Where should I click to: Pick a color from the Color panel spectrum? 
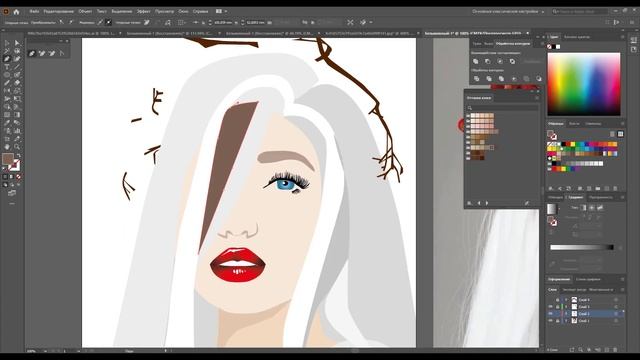click(584, 84)
